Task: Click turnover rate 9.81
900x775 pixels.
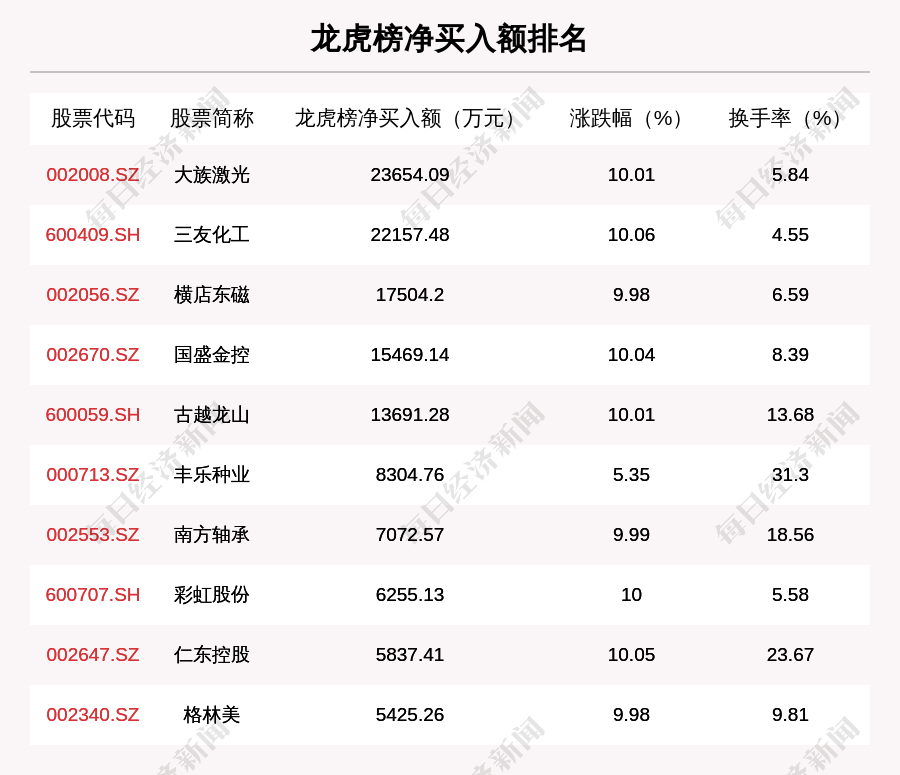Action: click(x=790, y=715)
